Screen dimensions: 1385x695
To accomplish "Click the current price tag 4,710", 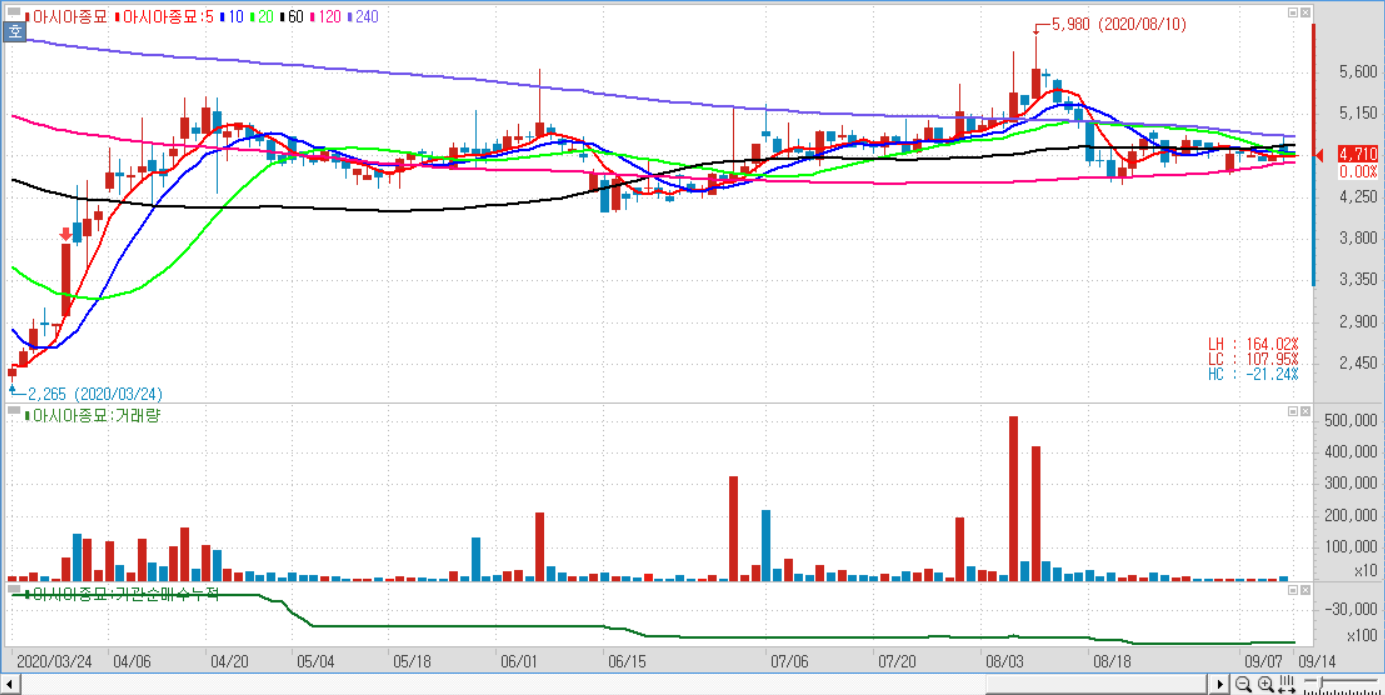I will pyautogui.click(x=1357, y=154).
